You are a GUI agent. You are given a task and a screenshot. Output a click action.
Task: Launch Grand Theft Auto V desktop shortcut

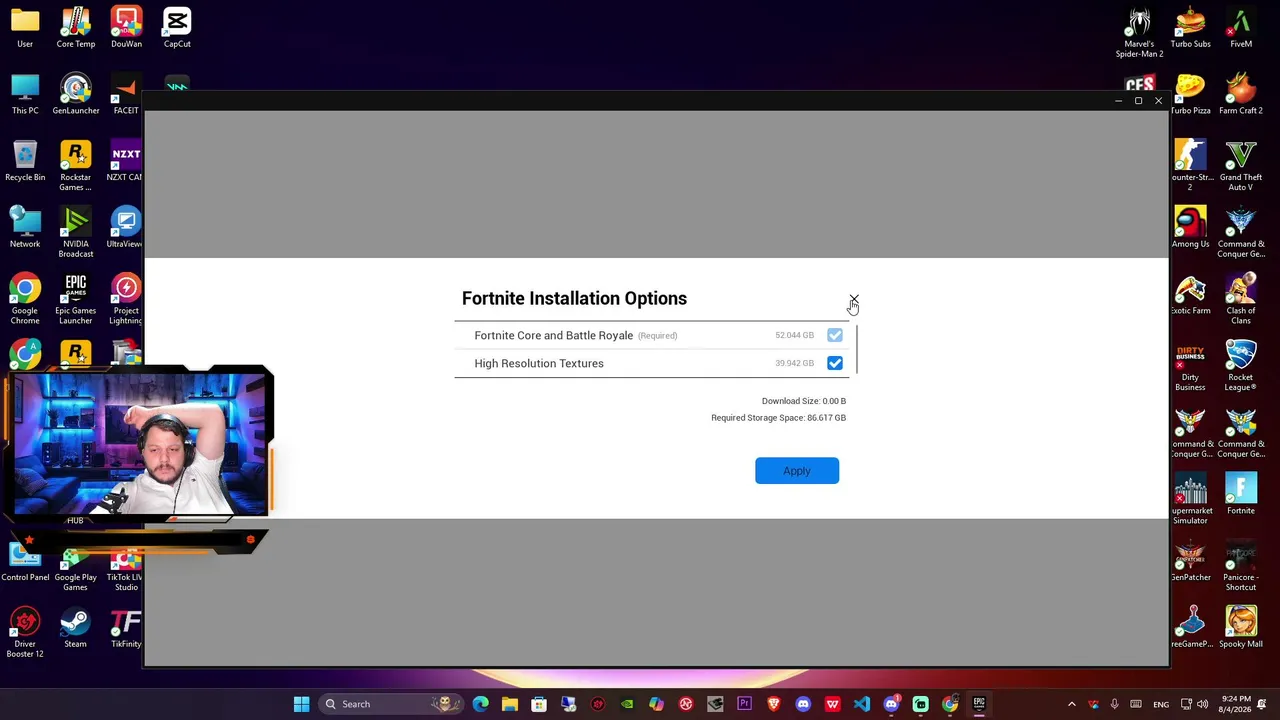click(x=1241, y=166)
